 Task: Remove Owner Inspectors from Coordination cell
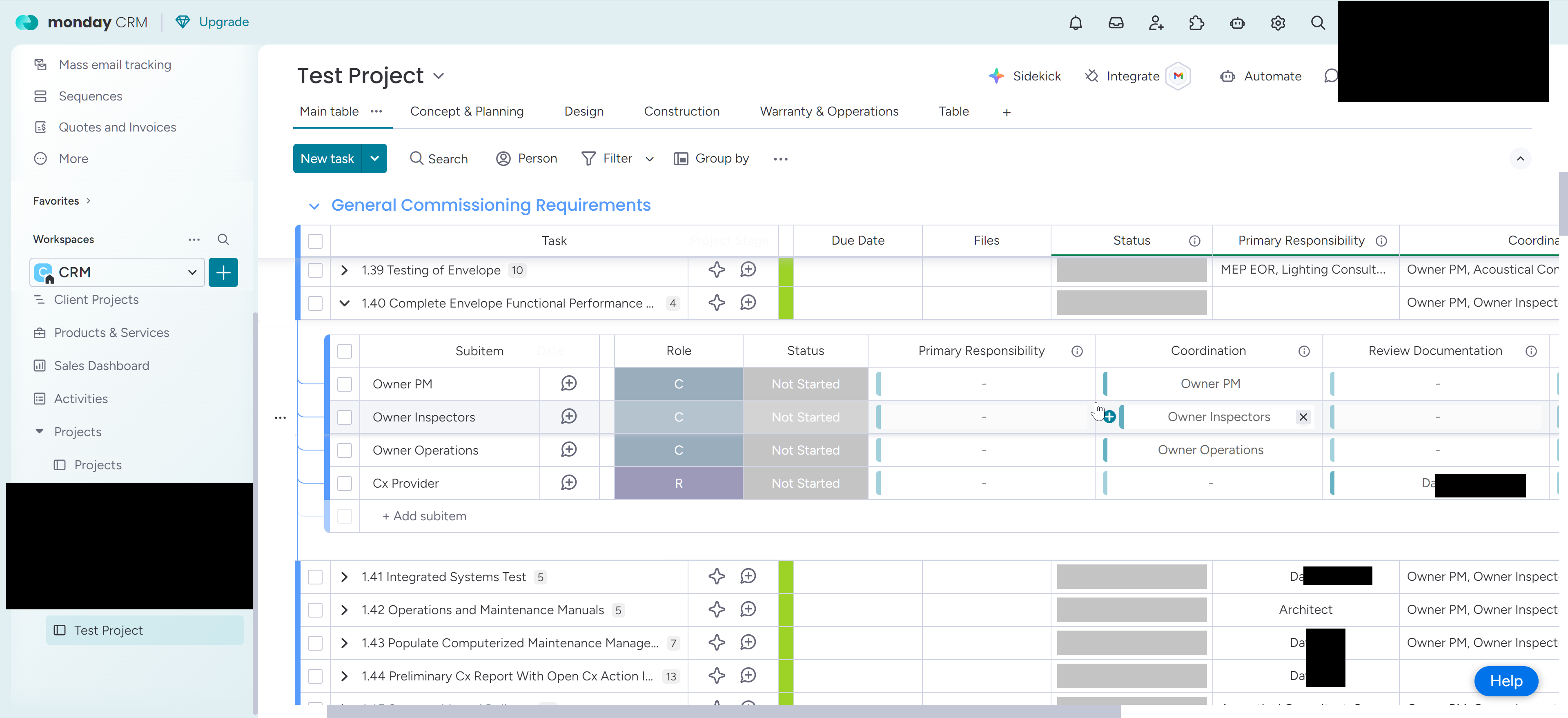pos(1303,417)
